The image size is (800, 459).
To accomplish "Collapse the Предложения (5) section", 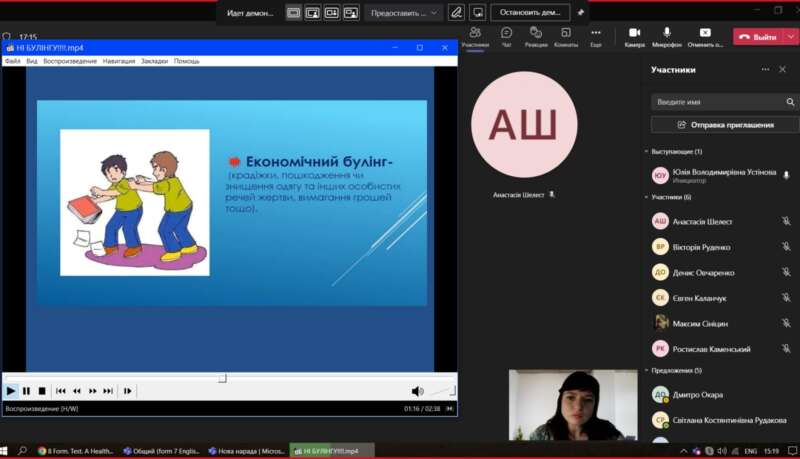I will 646,370.
